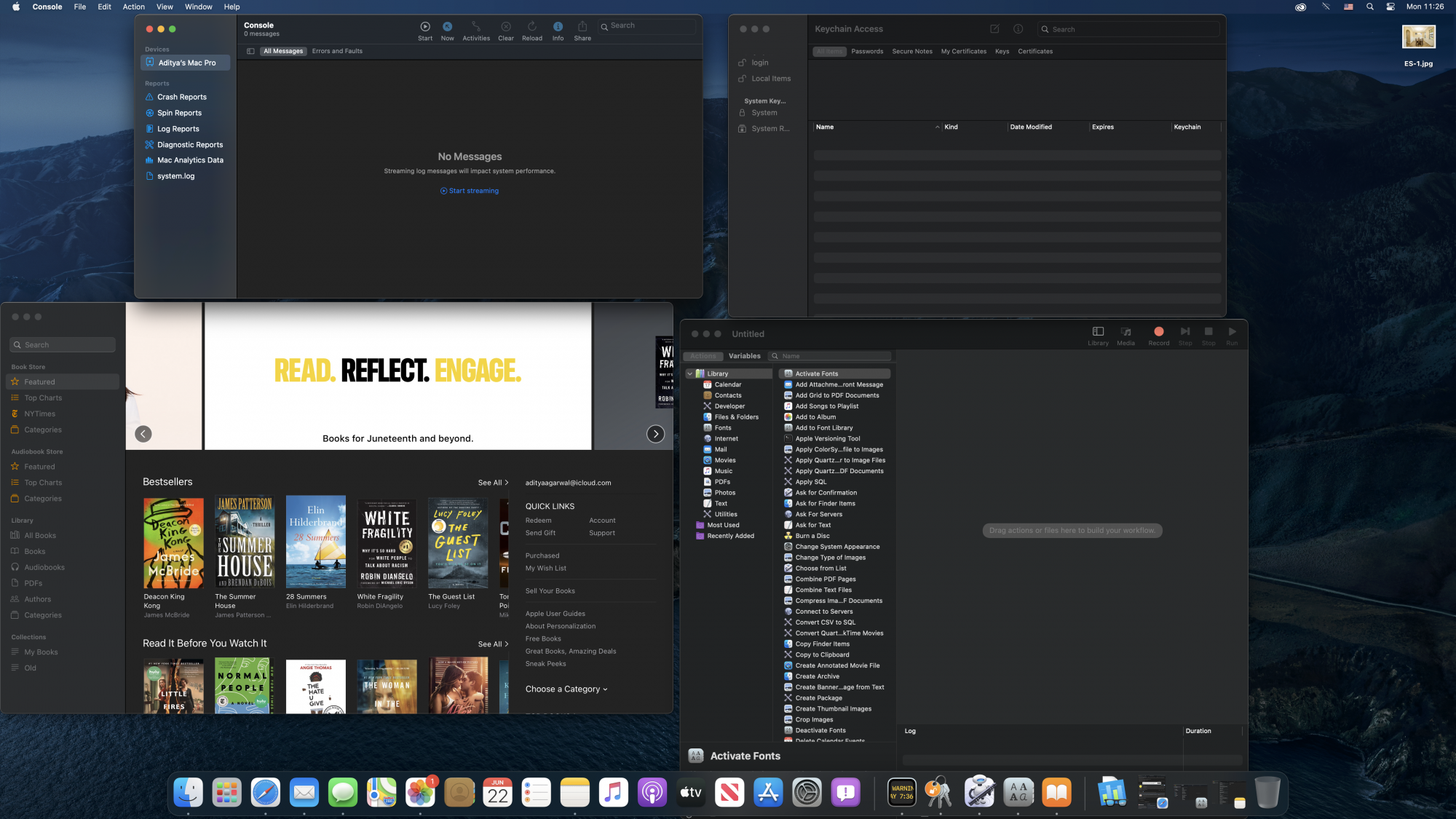Screen dimensions: 1456x819
Task: Click the Start toolbar icon in Console
Action: click(x=425, y=27)
